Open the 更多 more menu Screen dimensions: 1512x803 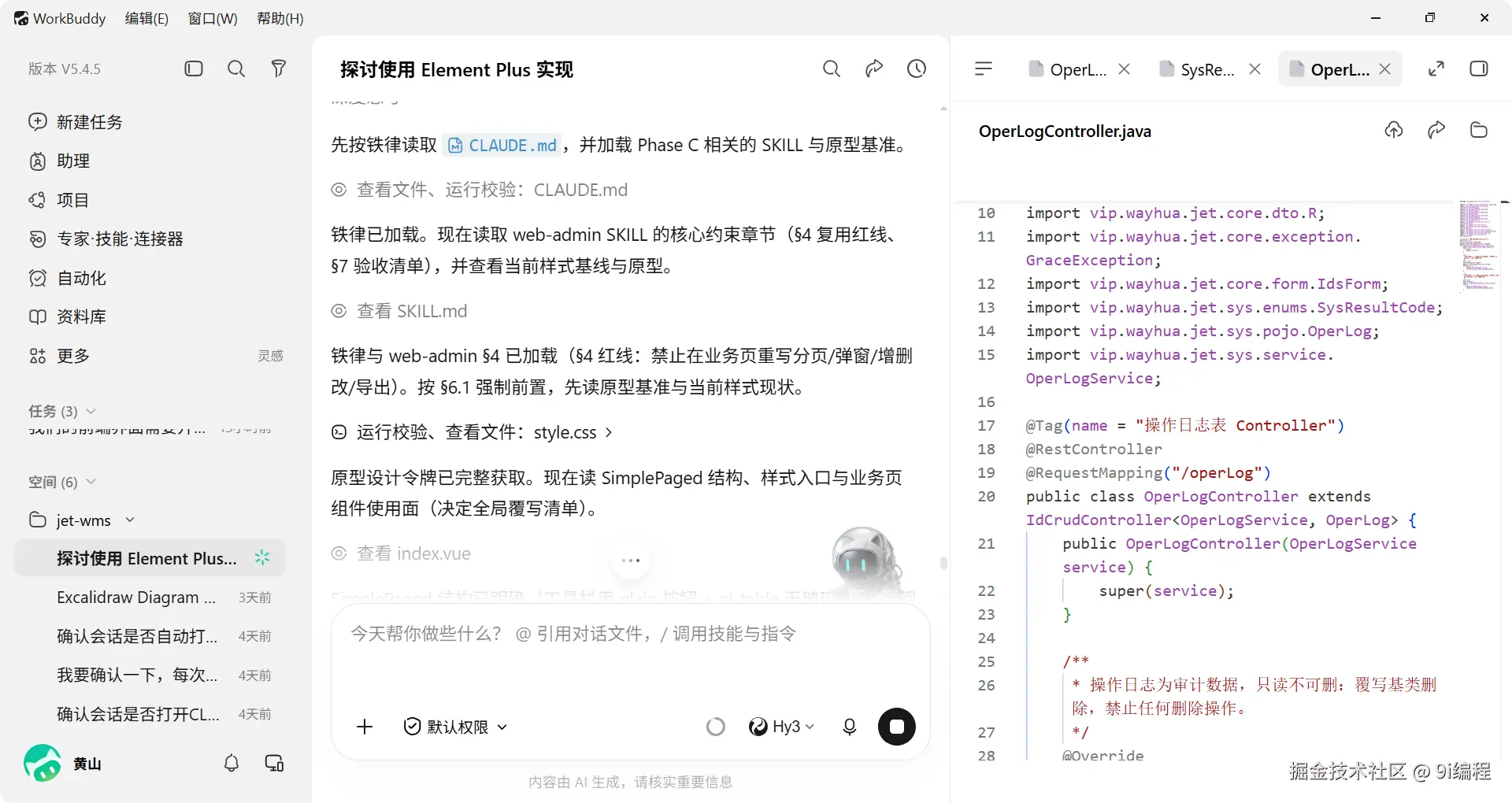60,356
